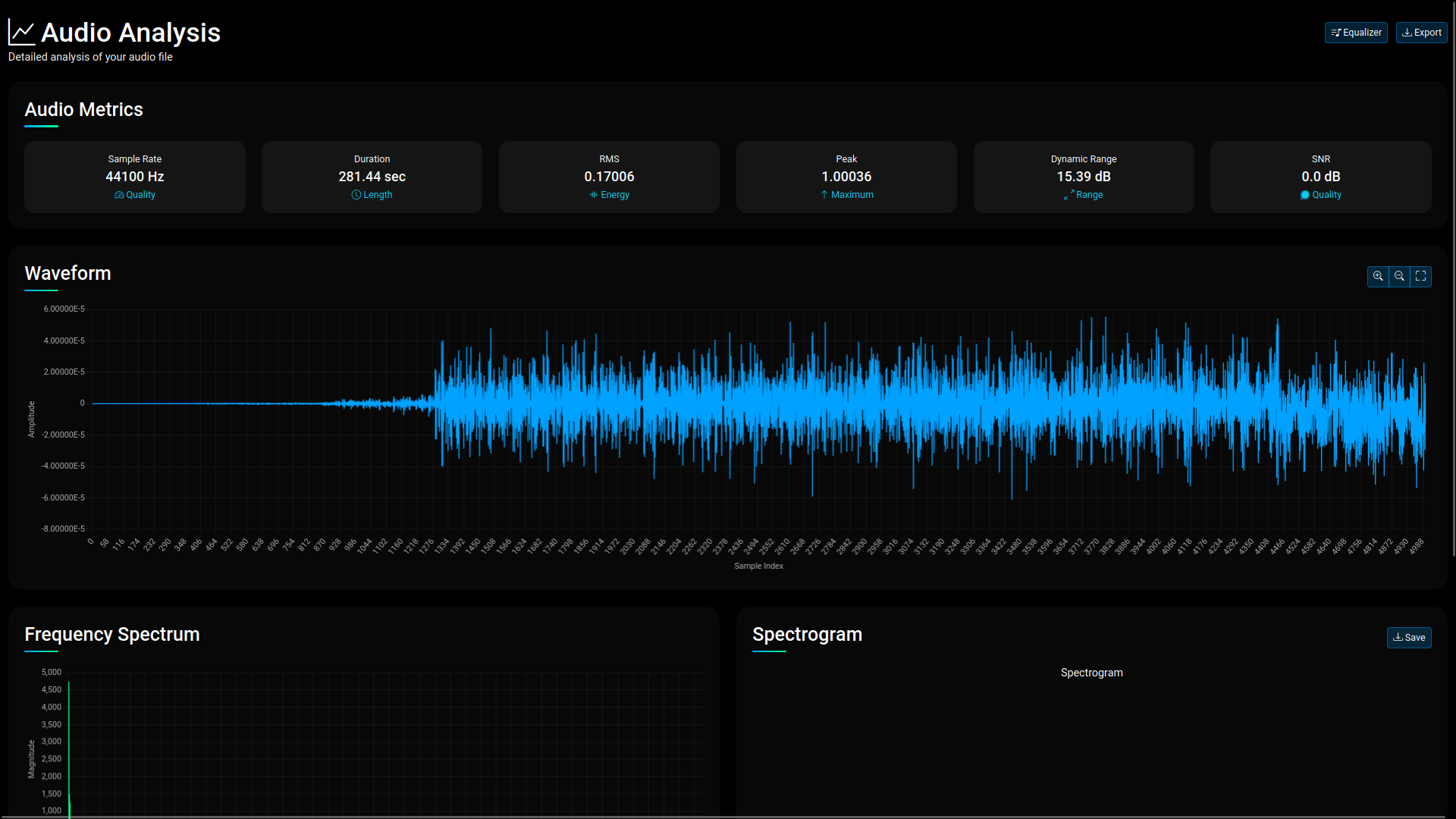
Task: Click the Quality icon under Sample Rate
Action: pyautogui.click(x=118, y=195)
